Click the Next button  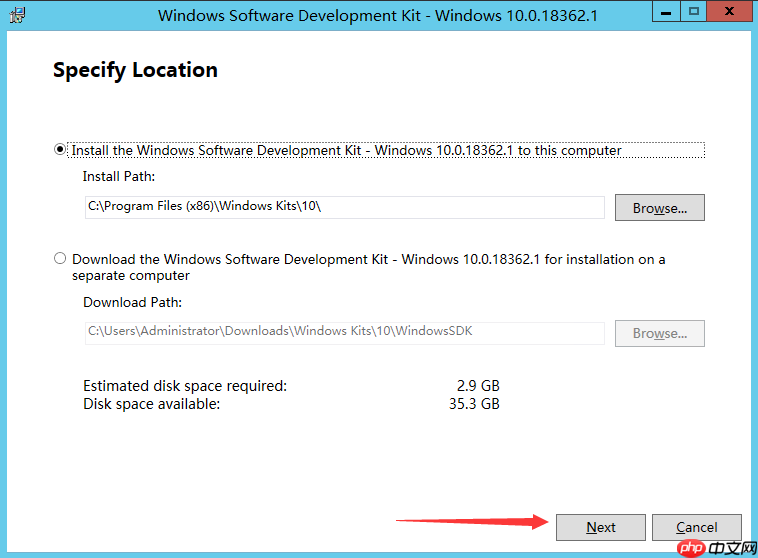(600, 527)
